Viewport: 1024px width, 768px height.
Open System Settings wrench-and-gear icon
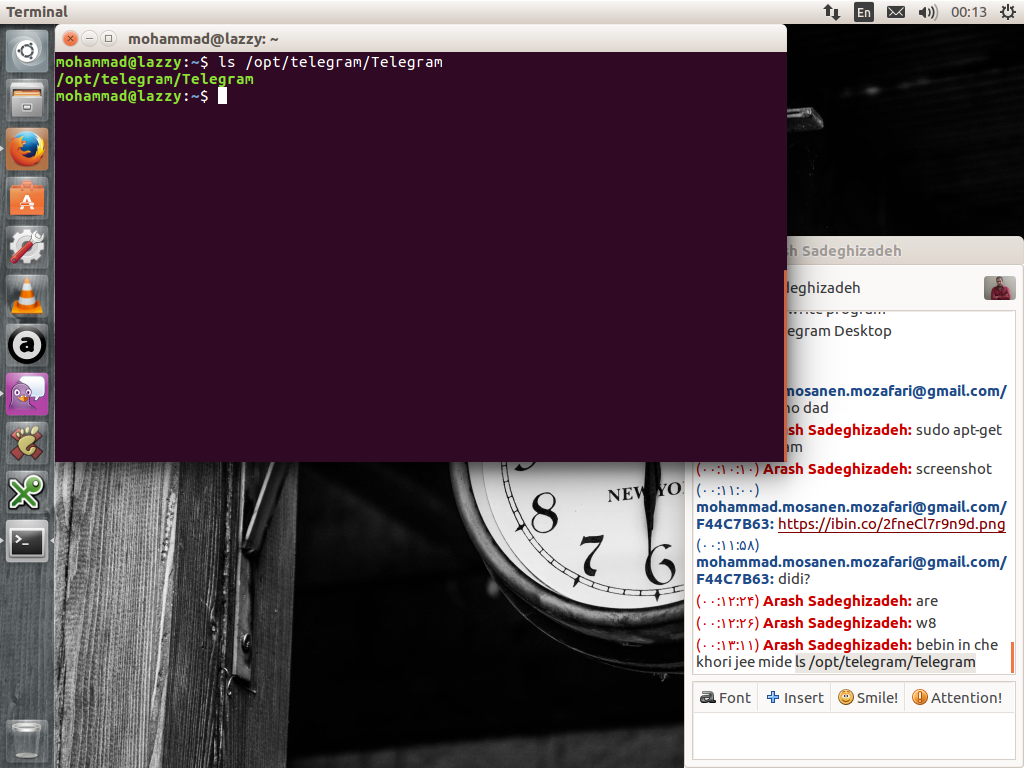27,247
